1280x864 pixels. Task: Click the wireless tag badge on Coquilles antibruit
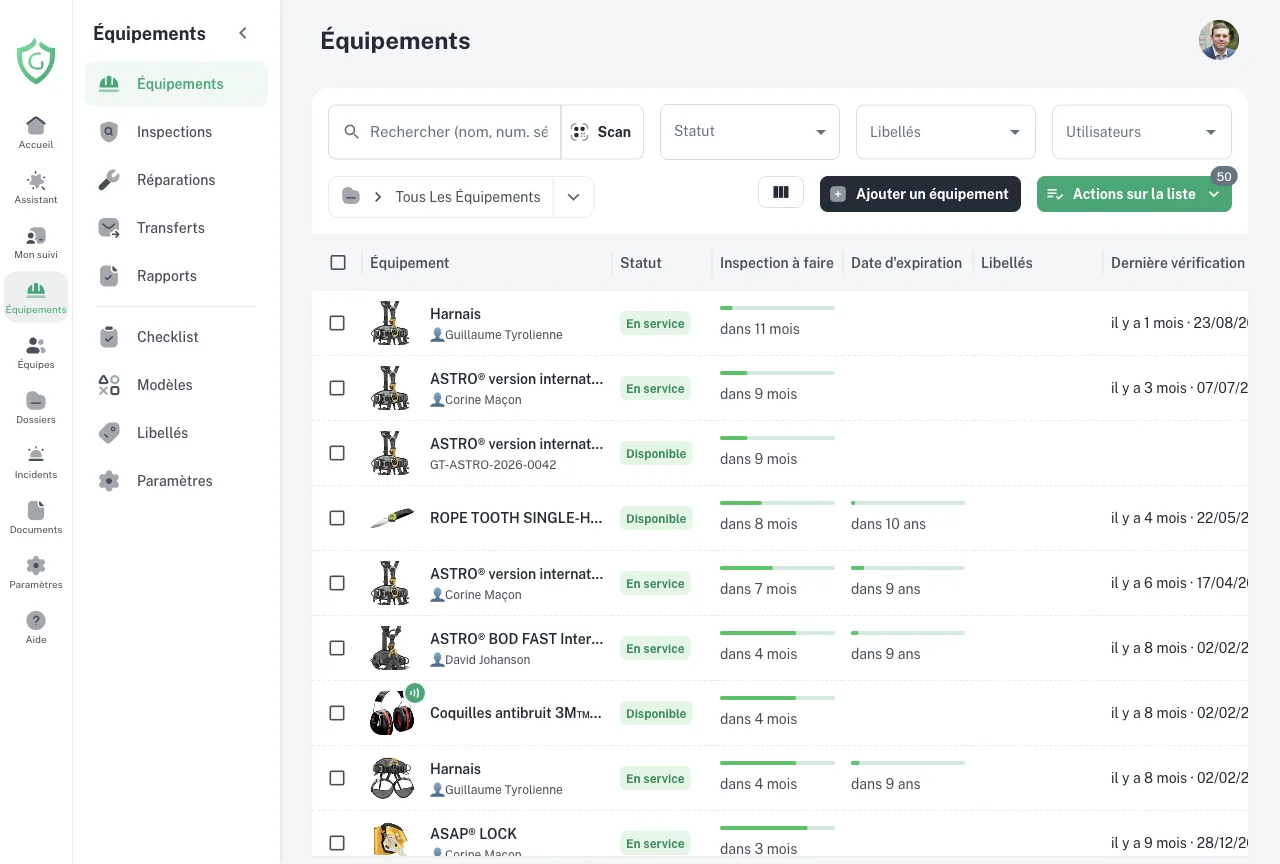click(415, 692)
